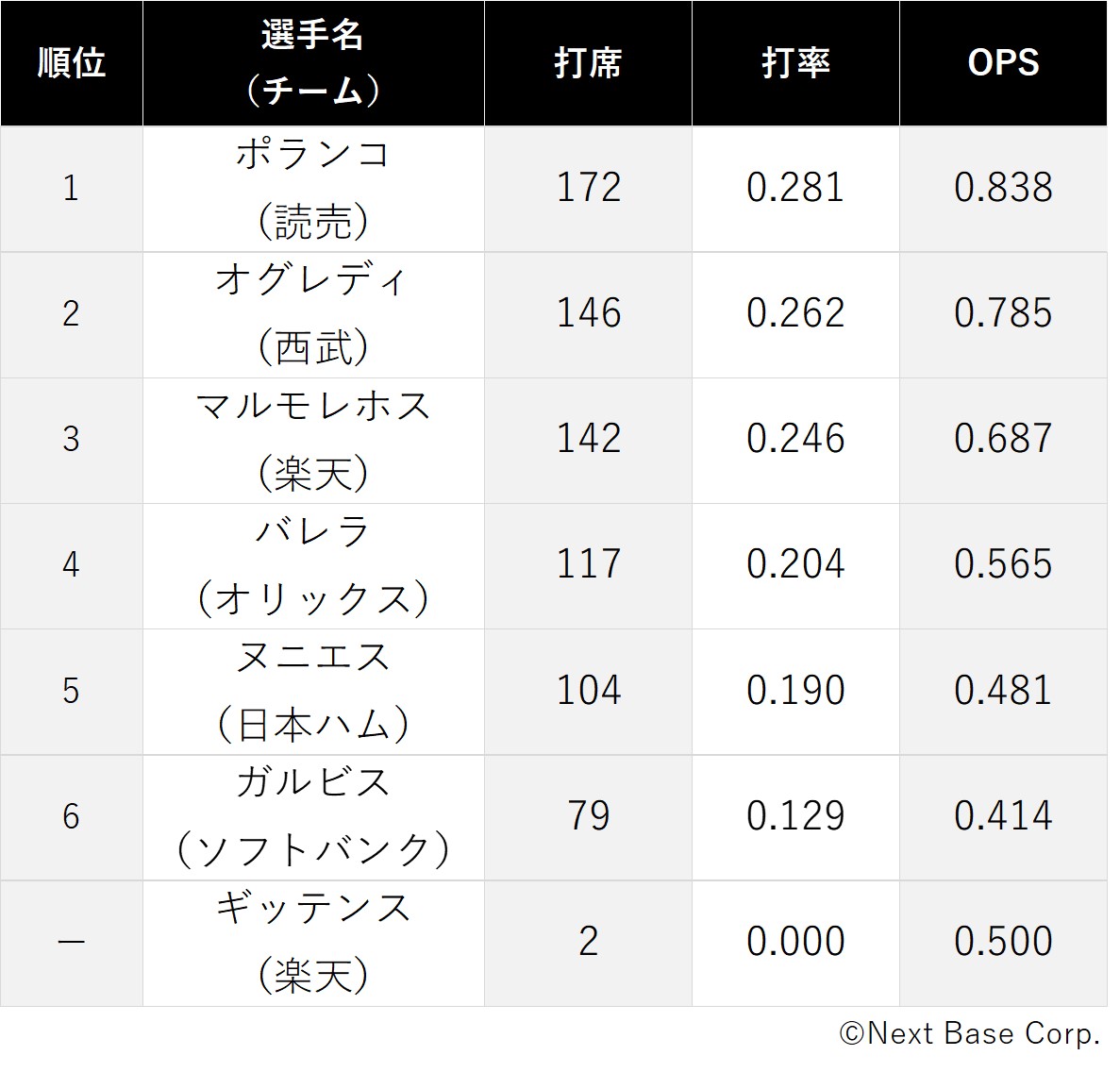Click the 172 plate appearances cell

[588, 190]
